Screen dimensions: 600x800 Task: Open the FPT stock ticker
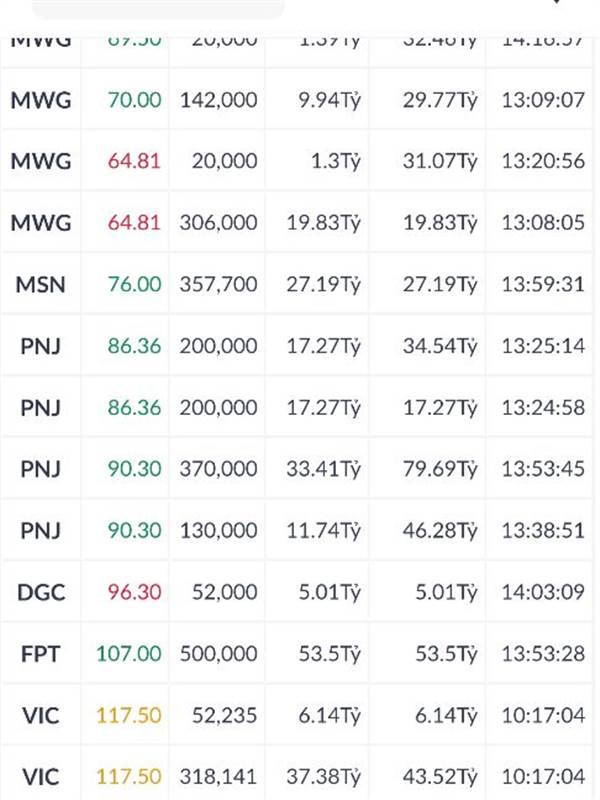40,654
